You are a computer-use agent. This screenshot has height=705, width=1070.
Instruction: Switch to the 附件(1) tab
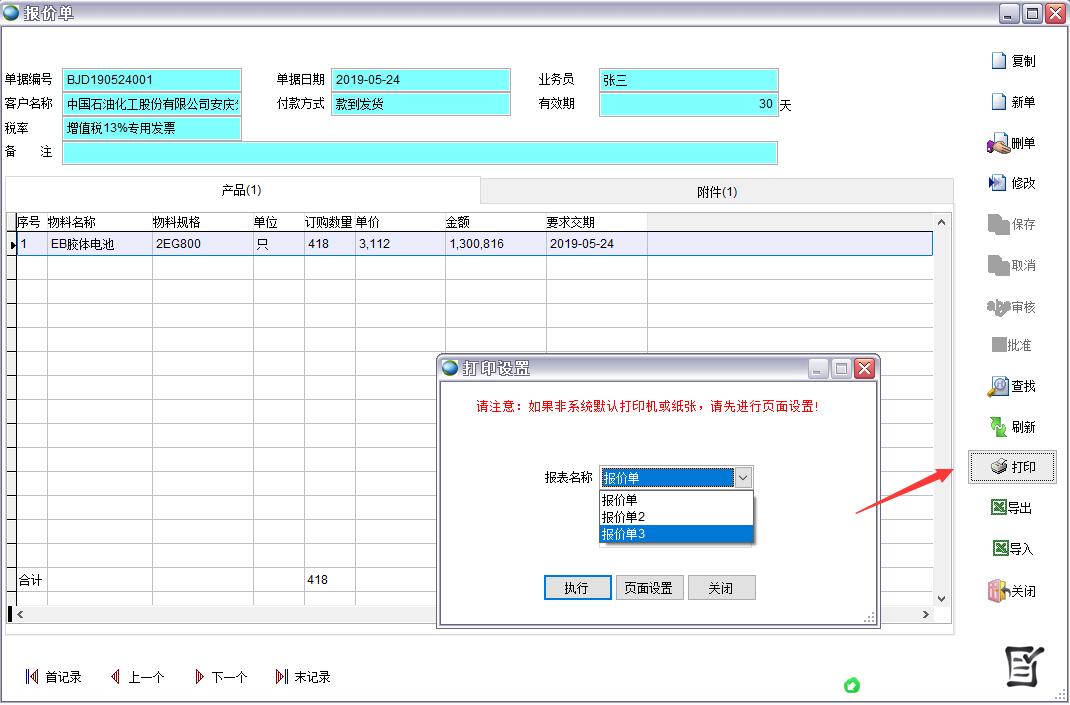coord(716,192)
